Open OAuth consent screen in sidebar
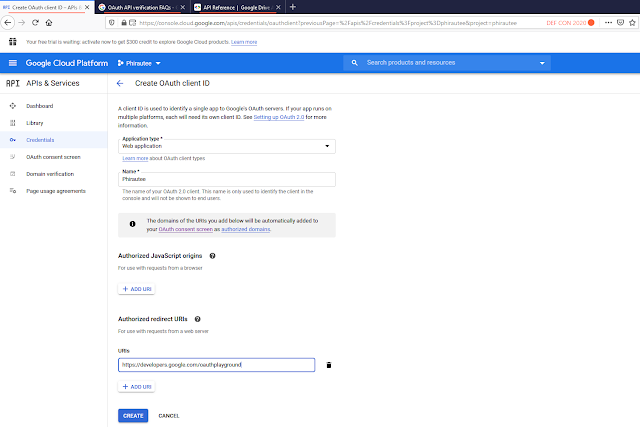The image size is (640, 427). pyautogui.click(x=53, y=157)
